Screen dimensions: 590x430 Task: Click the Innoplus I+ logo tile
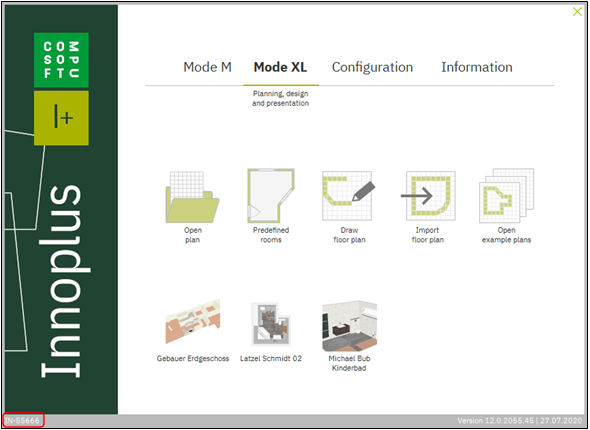[61, 118]
